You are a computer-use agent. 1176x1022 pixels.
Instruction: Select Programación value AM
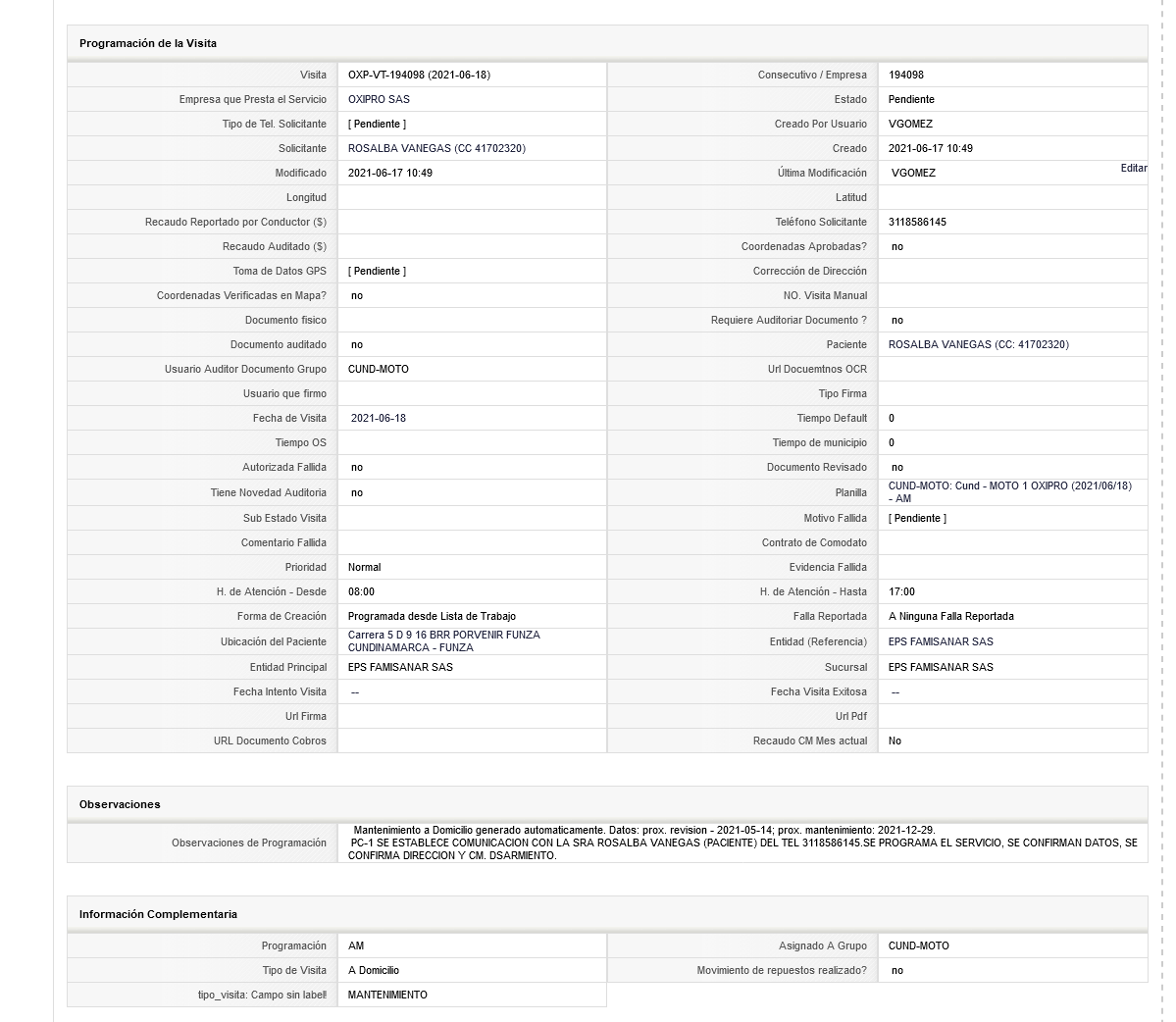tap(355, 946)
